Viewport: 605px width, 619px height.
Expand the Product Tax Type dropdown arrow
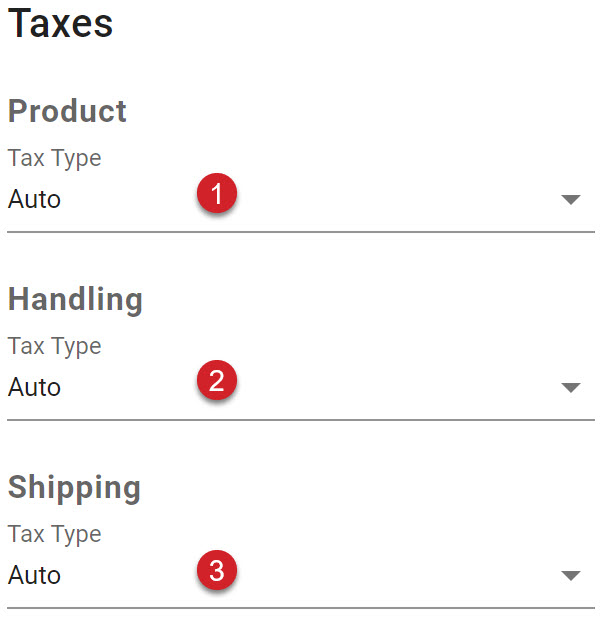[x=571, y=199]
